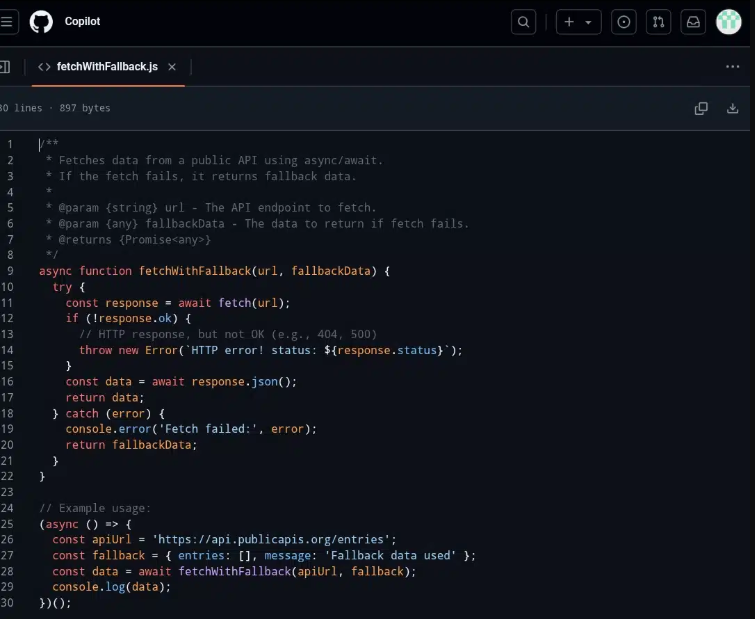Click the console.error call on line 19
Viewport: 755px width, 619px height.
point(103,429)
